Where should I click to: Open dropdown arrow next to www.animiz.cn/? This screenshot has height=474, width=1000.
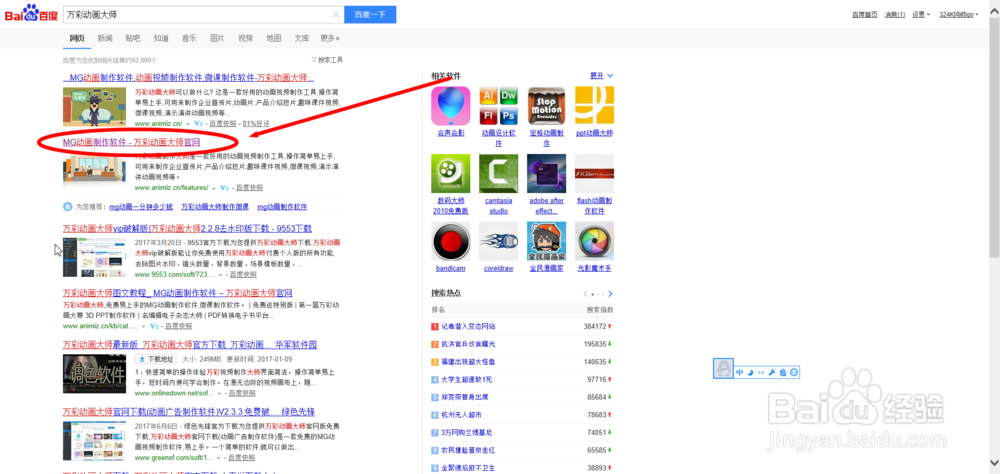188,123
